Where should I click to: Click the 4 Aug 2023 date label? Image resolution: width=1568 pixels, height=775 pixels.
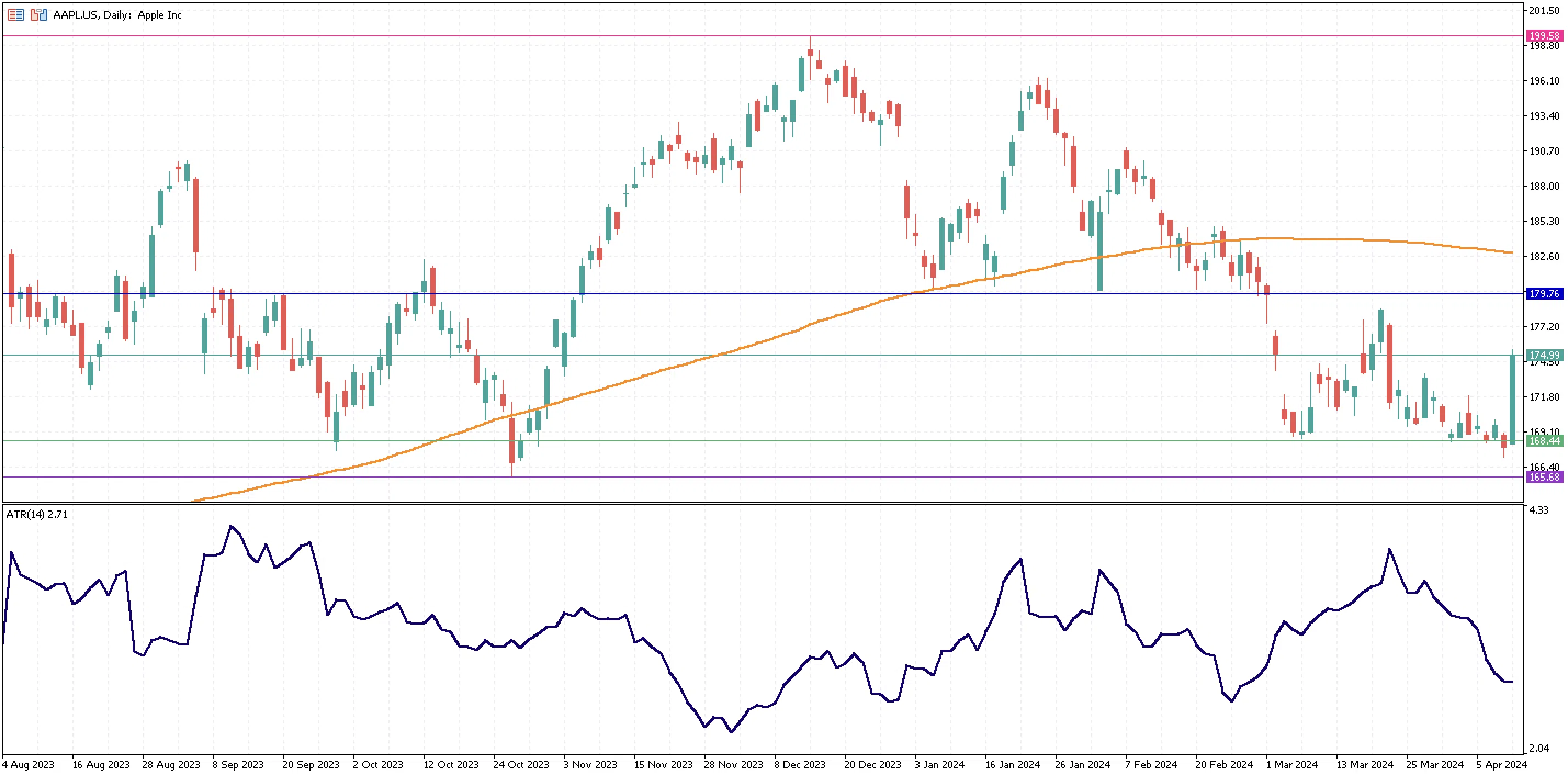(x=28, y=764)
